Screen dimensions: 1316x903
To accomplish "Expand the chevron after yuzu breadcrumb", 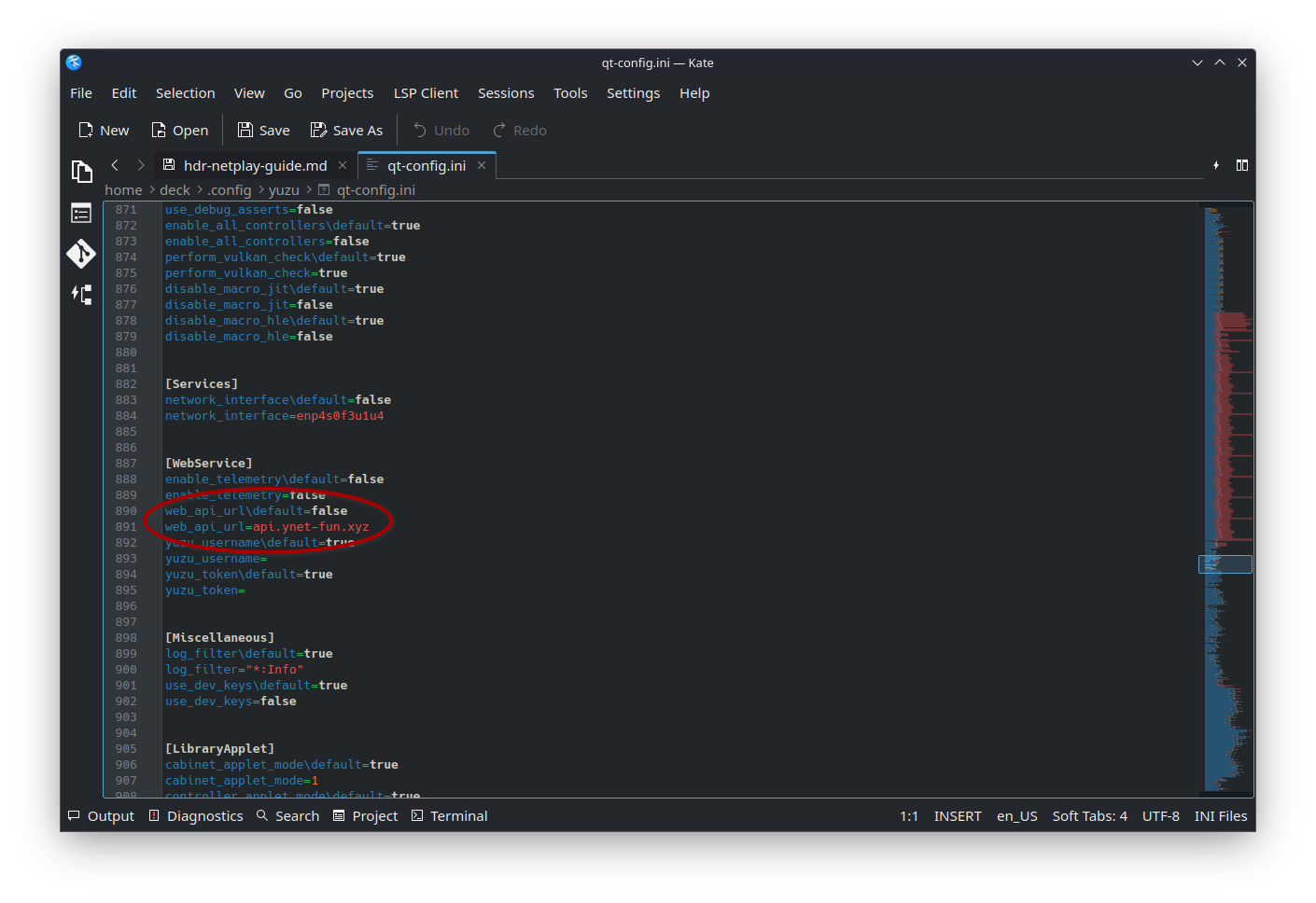I will tap(308, 190).
